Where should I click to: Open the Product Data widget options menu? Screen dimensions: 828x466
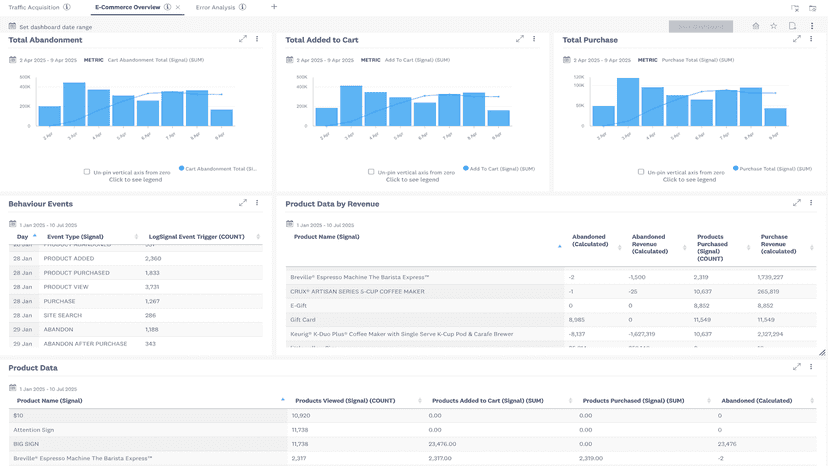(812, 367)
